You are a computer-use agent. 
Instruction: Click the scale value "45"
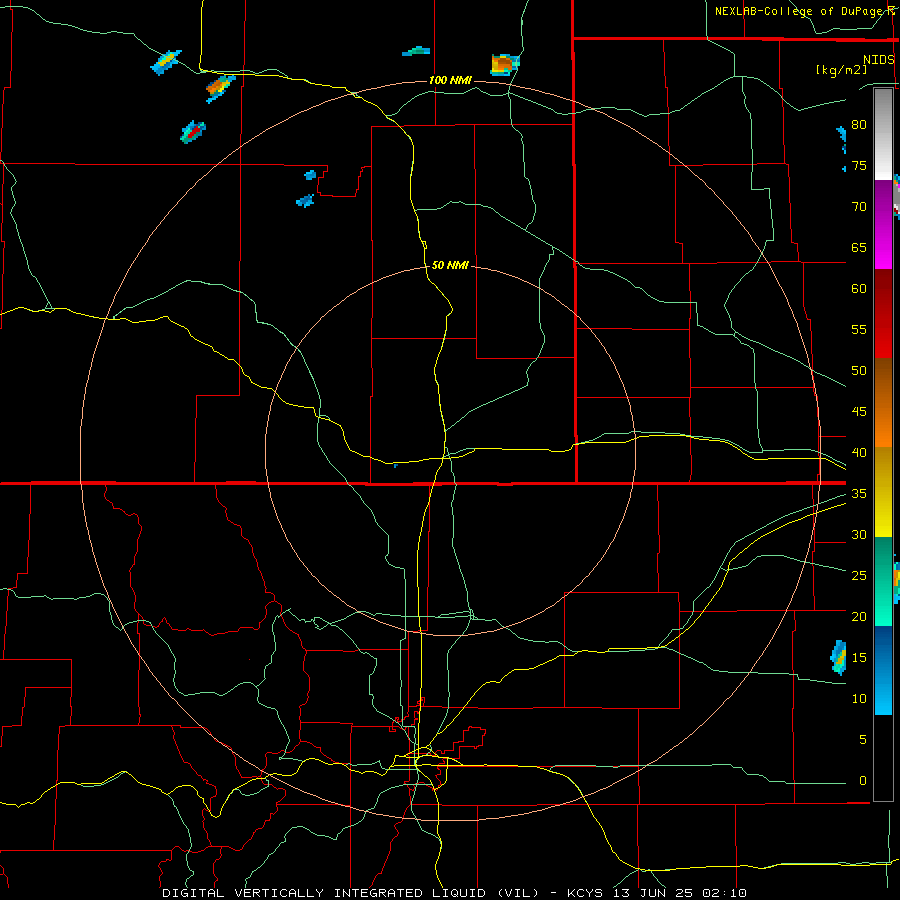click(859, 412)
